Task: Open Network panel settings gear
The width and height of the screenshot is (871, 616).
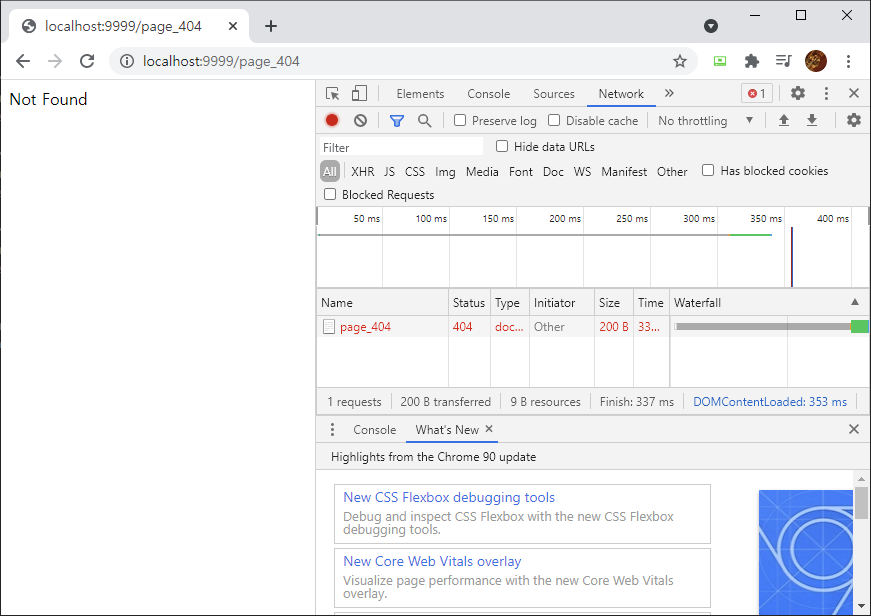Action: (854, 120)
